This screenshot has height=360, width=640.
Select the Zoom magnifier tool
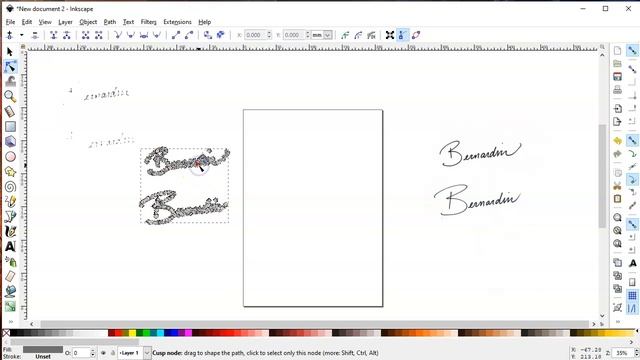[10, 96]
